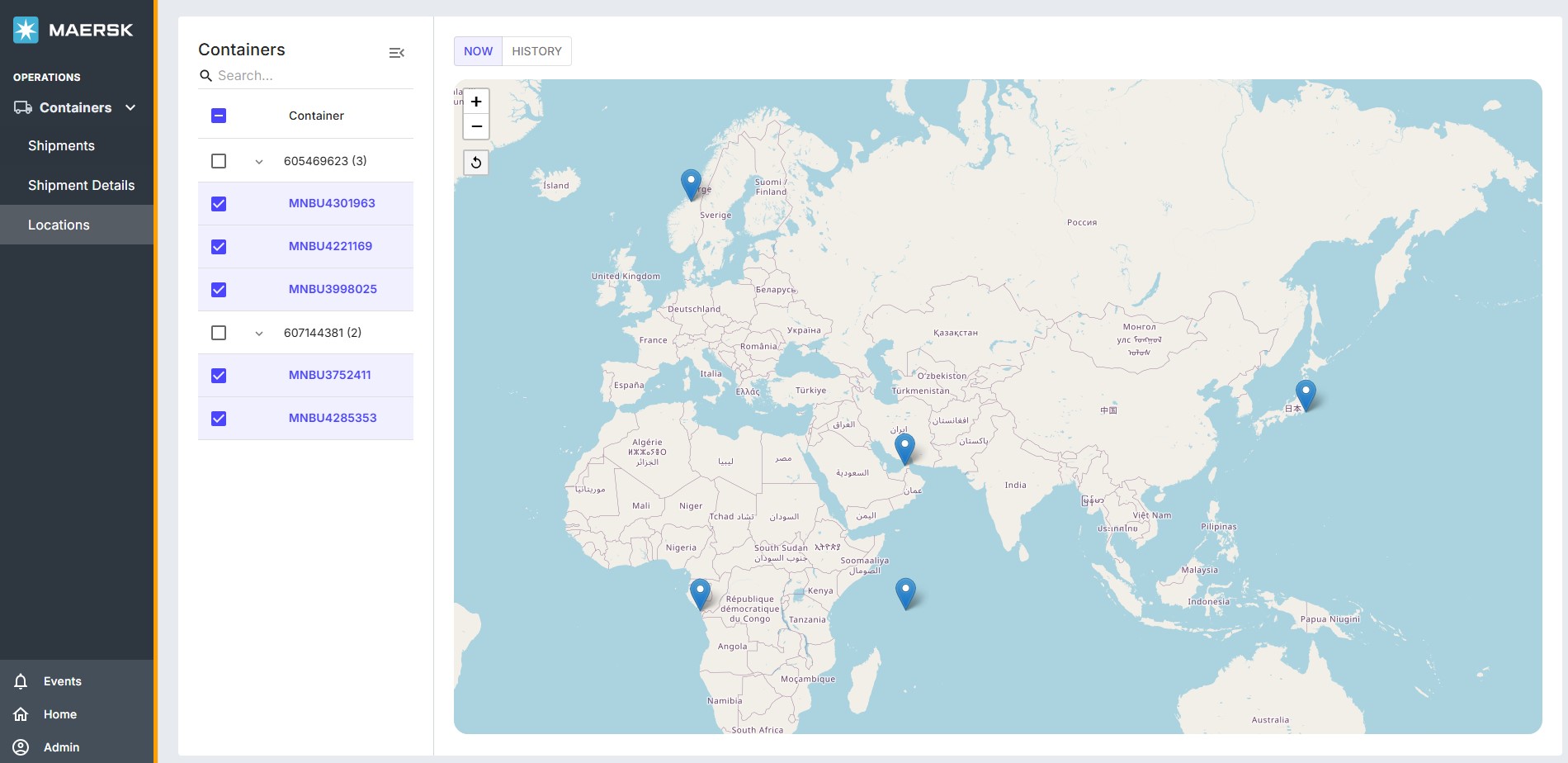
Task: Go to Home via house icon
Action: pos(21,714)
